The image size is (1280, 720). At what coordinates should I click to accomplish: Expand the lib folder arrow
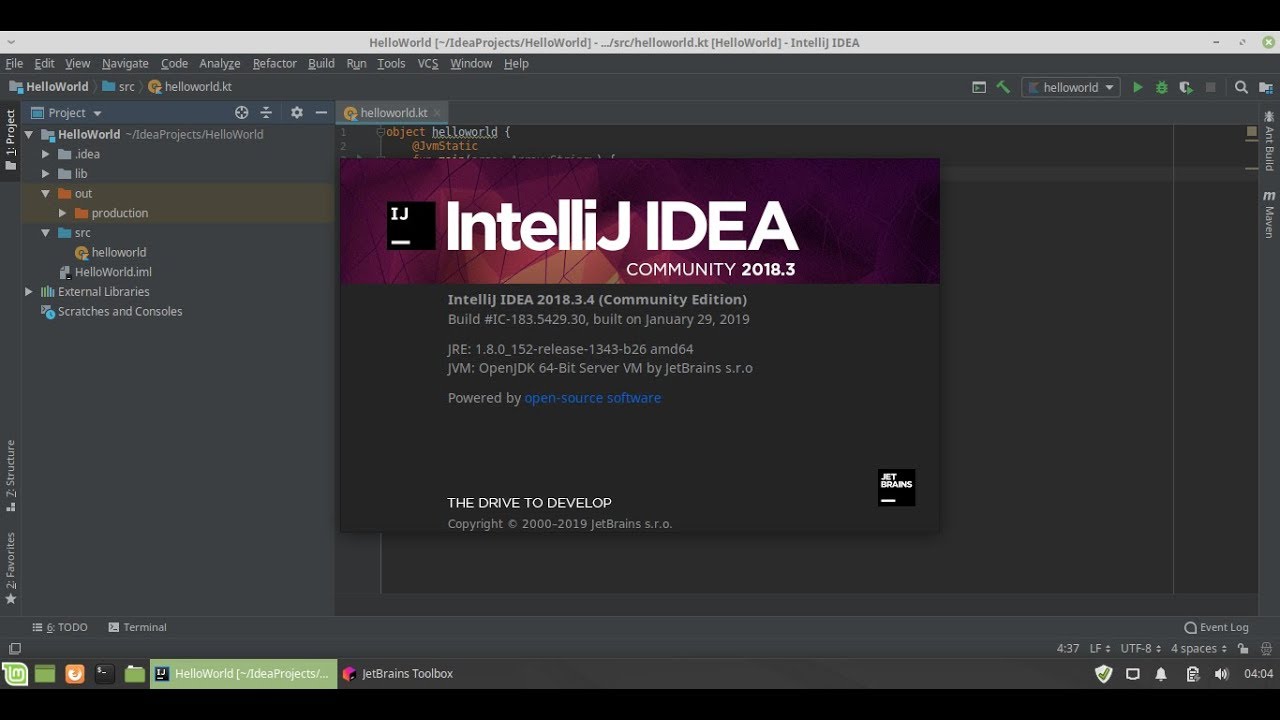click(45, 174)
